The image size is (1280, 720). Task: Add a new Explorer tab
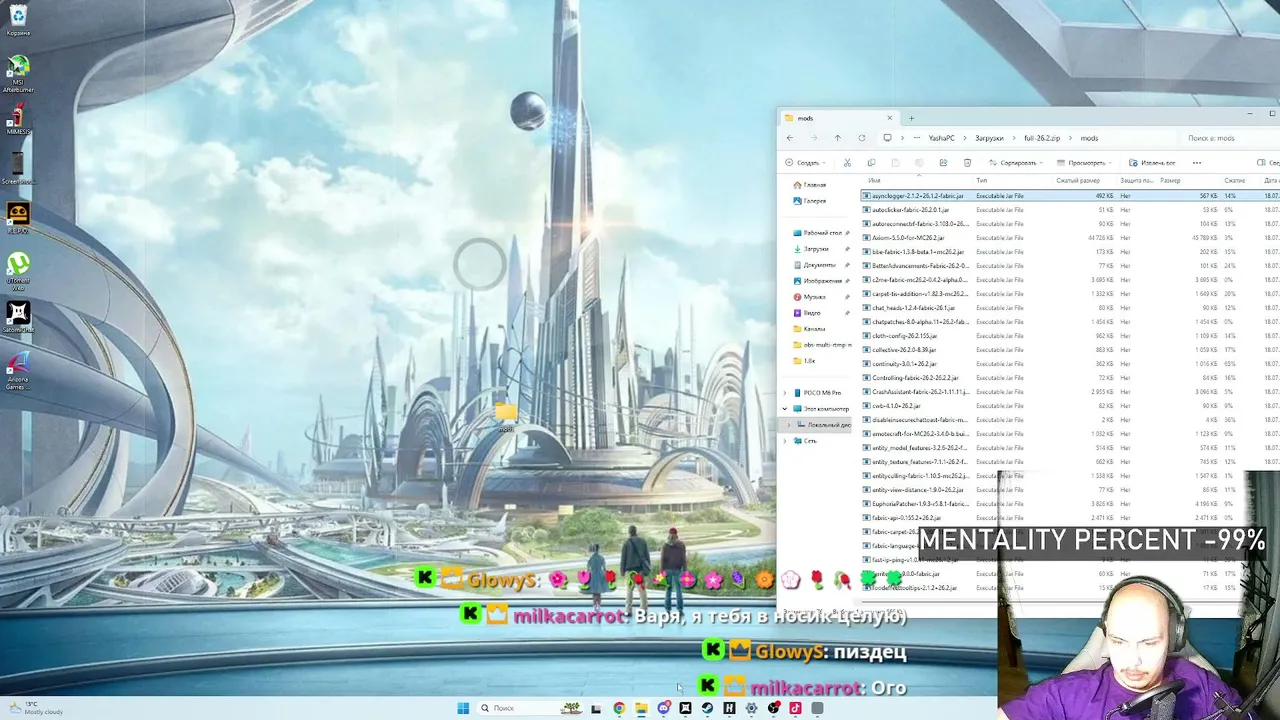point(911,118)
